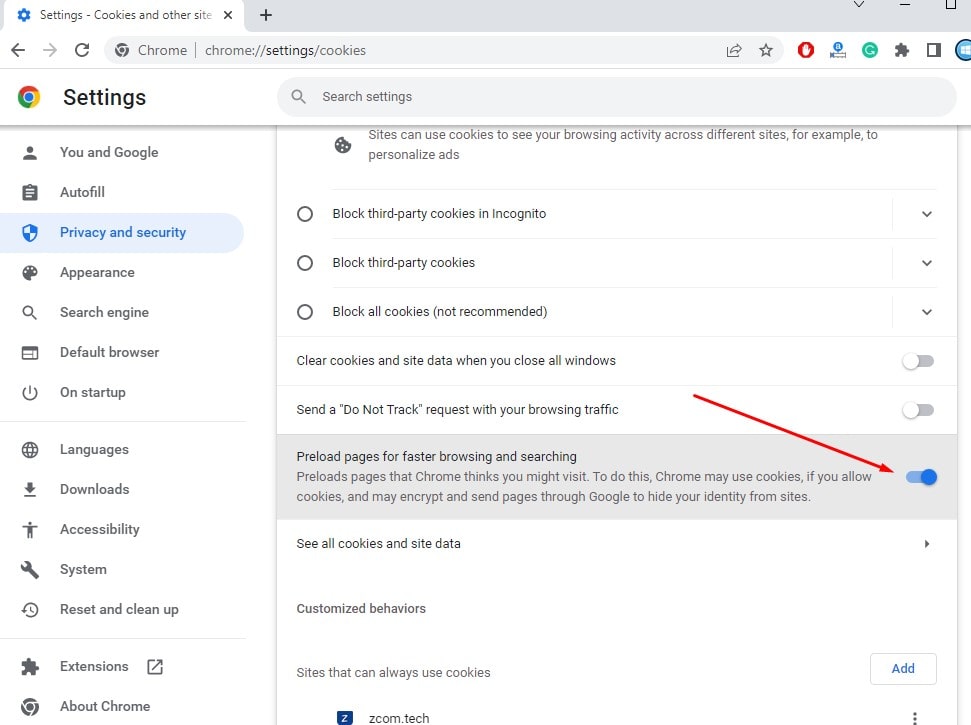Expand Block third-party cookies in Incognito details
This screenshot has width=971, height=725.
926,214
